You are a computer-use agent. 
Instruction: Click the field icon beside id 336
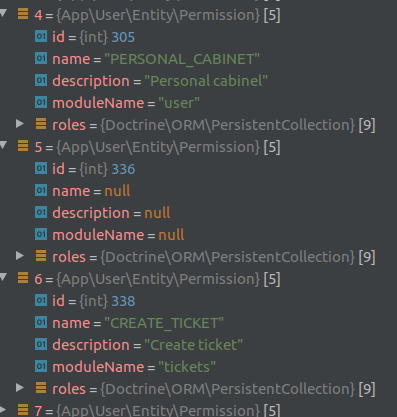[x=41, y=168]
